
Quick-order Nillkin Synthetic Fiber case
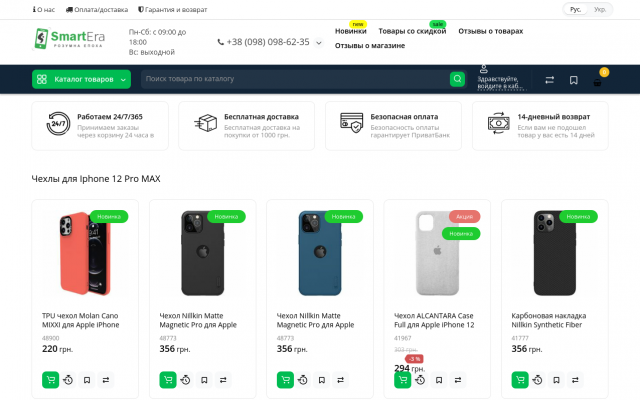click(x=538, y=380)
